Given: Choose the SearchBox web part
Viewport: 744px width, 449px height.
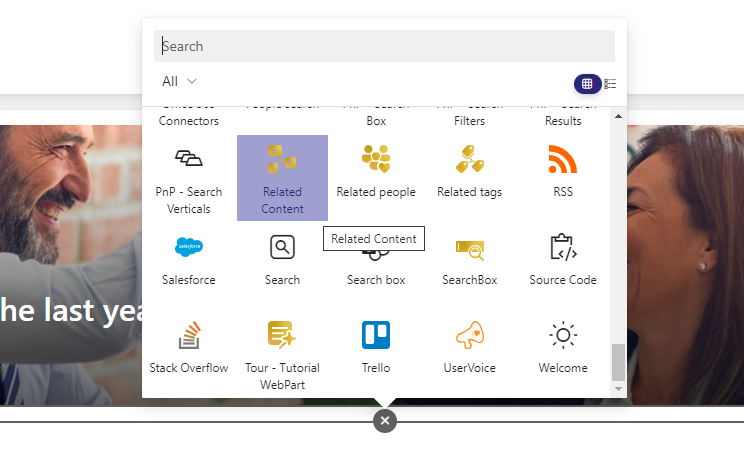Looking at the screenshot, I should point(469,260).
